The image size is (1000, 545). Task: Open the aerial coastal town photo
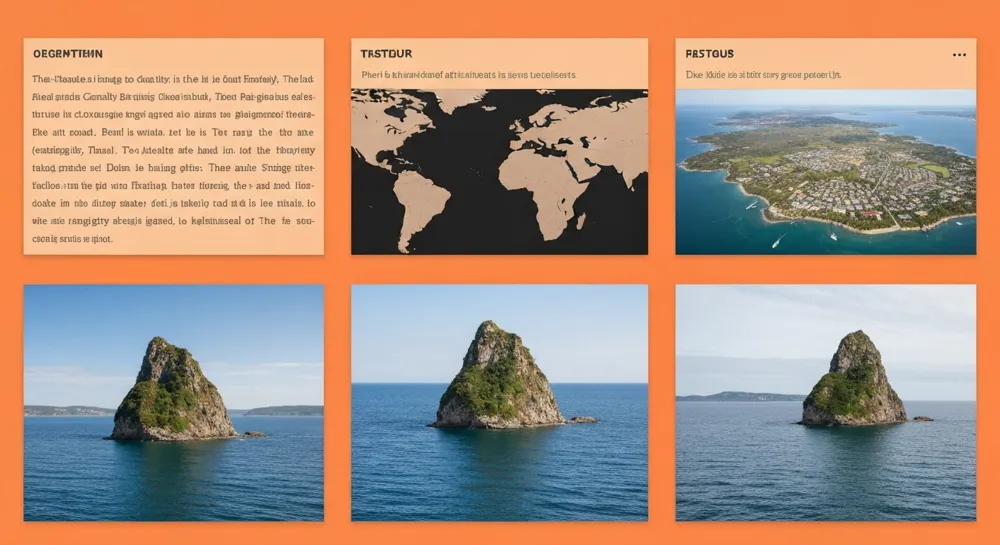coord(825,171)
